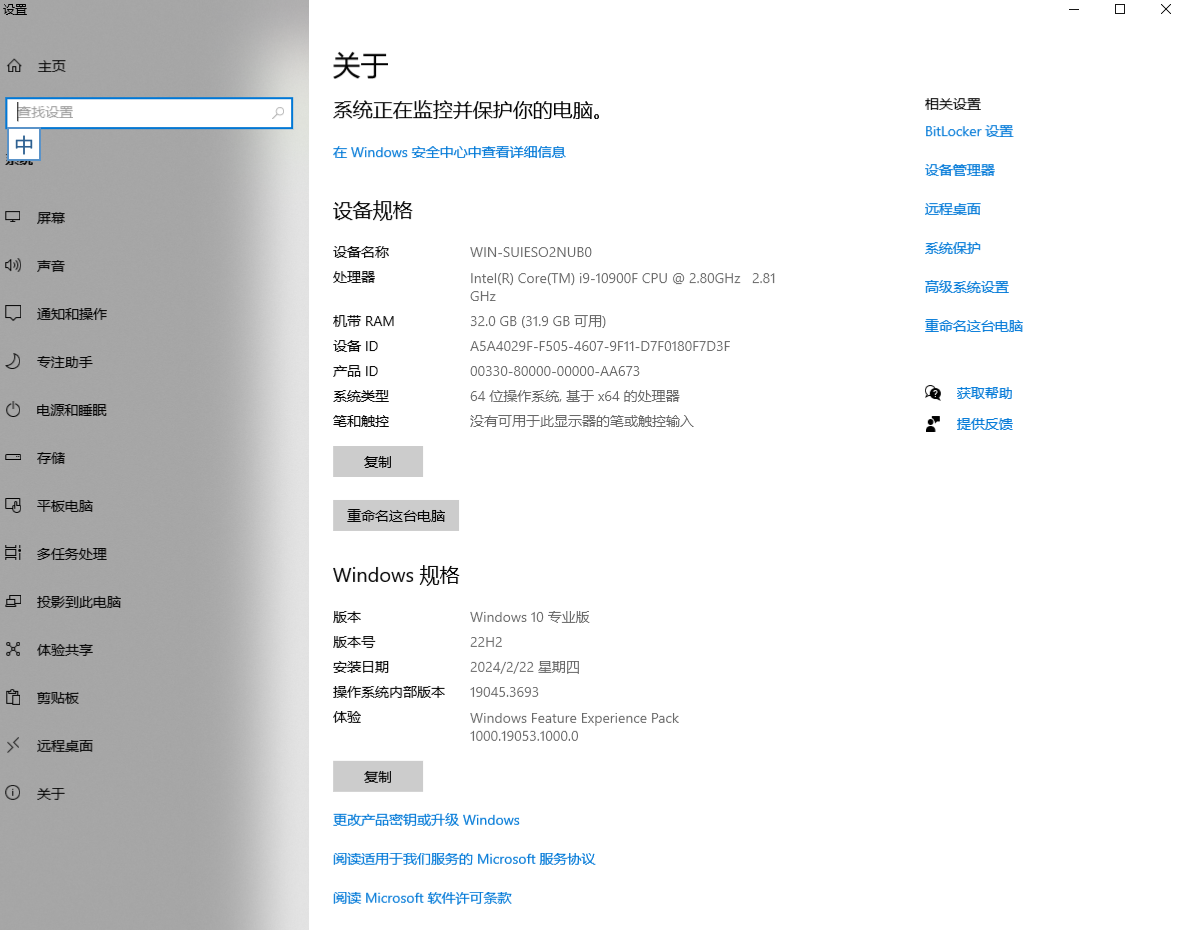Open 存储 settings page
1181x930 pixels.
[x=51, y=458]
